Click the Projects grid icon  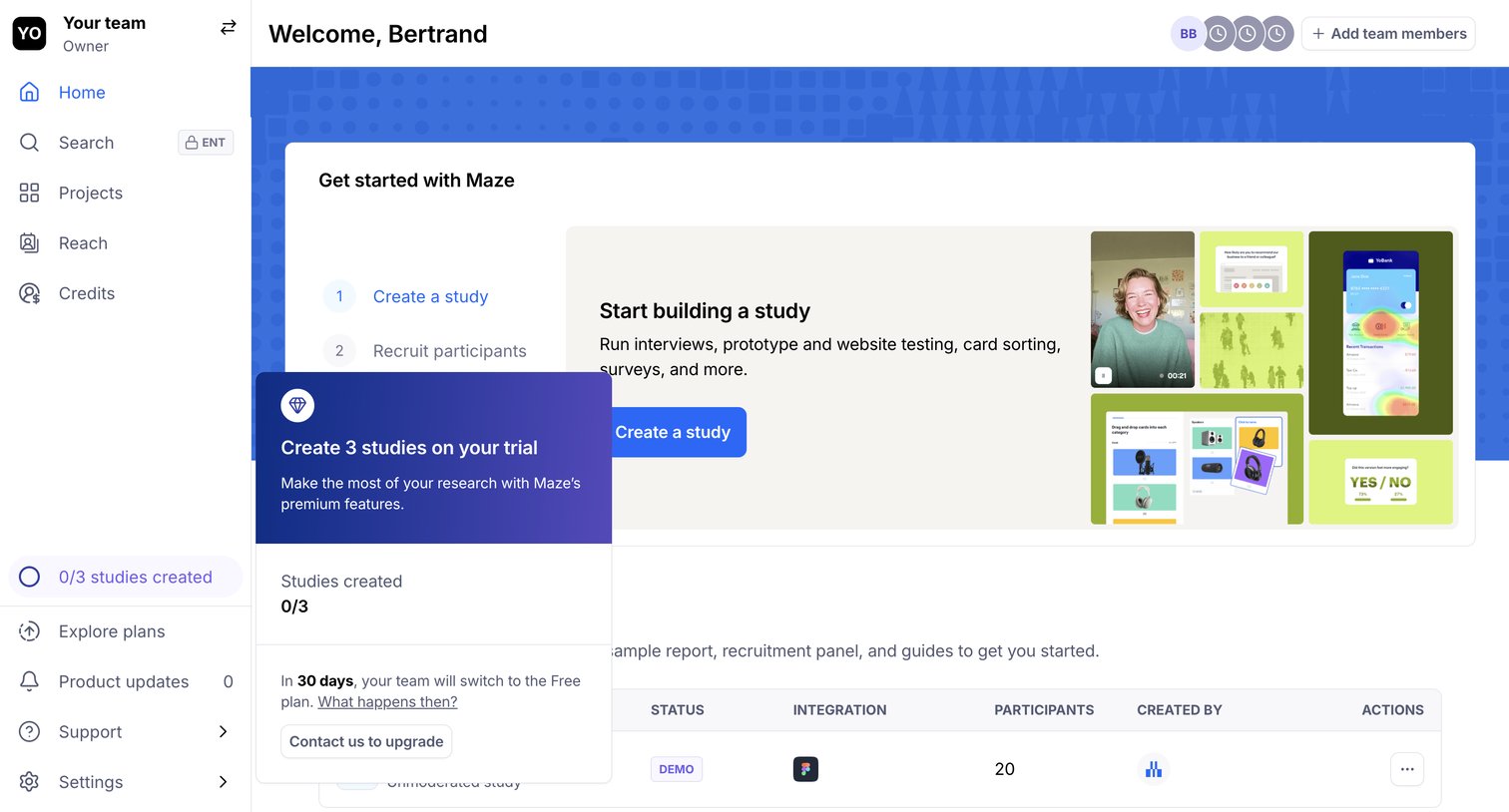pyautogui.click(x=30, y=193)
